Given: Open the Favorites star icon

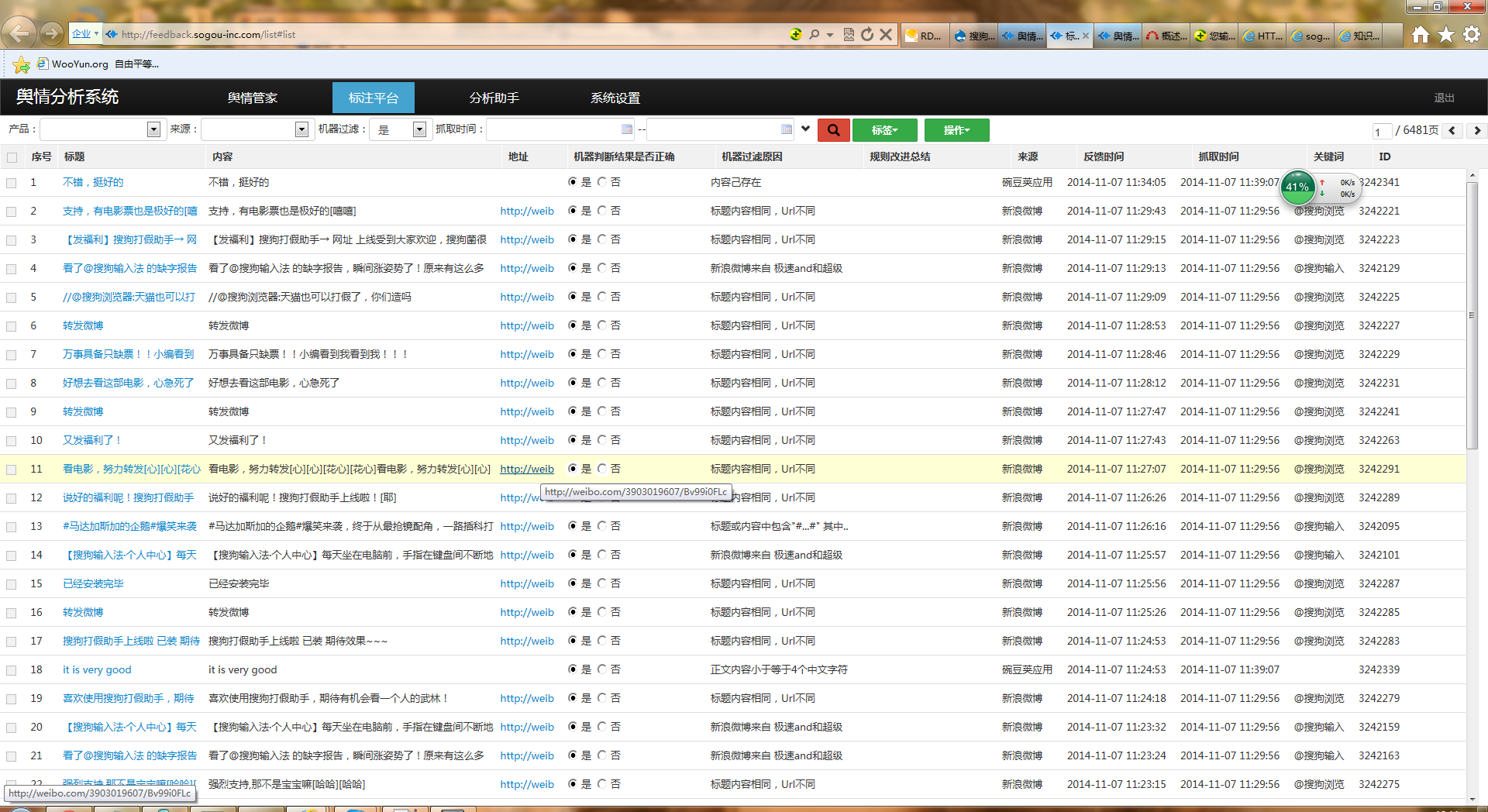Looking at the screenshot, I should pos(1446,34).
